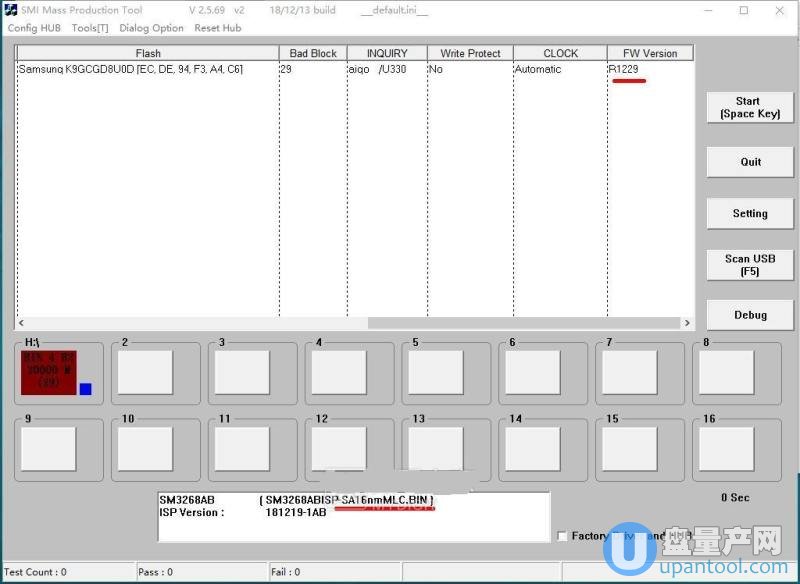800x584 pixels.
Task: Click the Flash column header
Action: [x=148, y=53]
